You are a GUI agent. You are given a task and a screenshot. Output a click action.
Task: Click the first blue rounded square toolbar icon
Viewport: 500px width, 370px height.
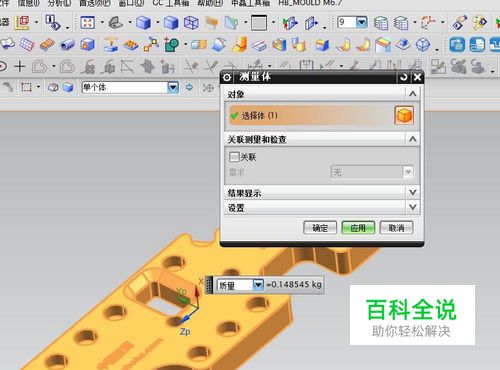457,45
